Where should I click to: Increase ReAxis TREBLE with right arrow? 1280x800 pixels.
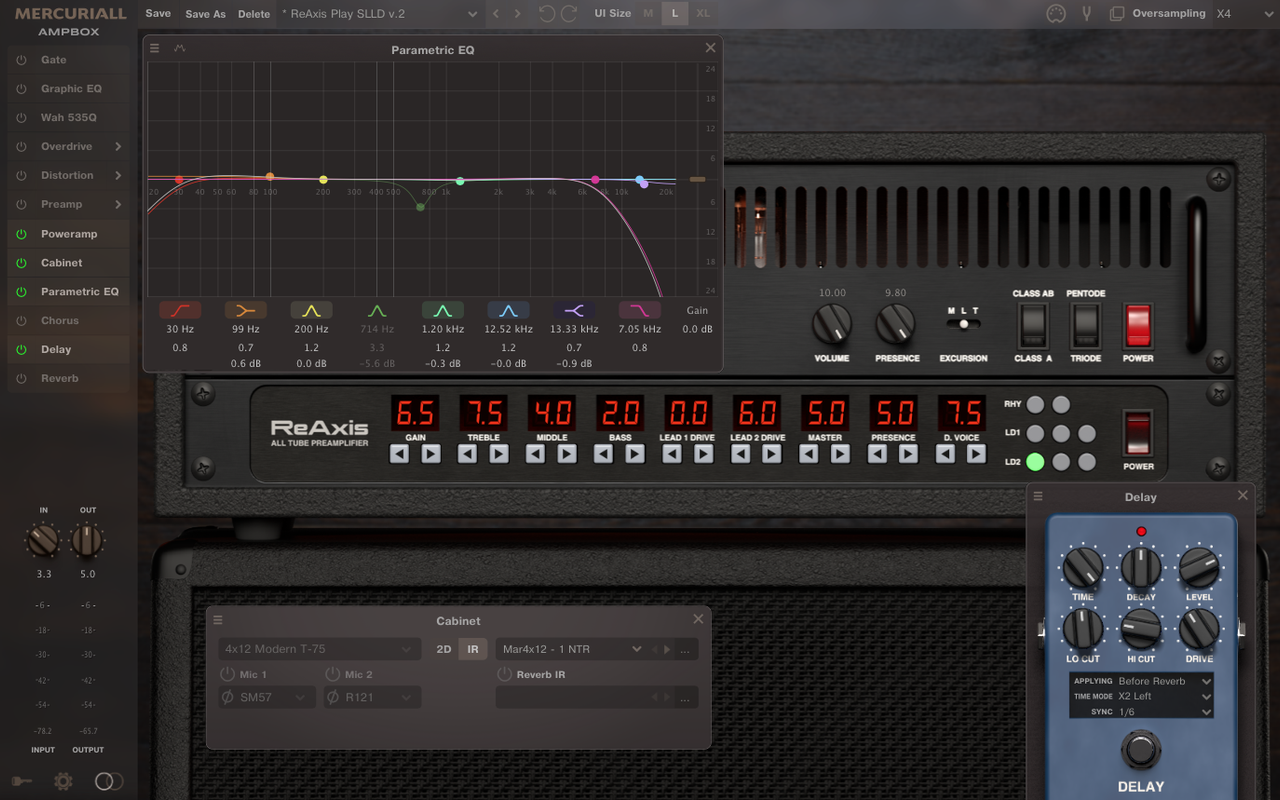coord(499,454)
